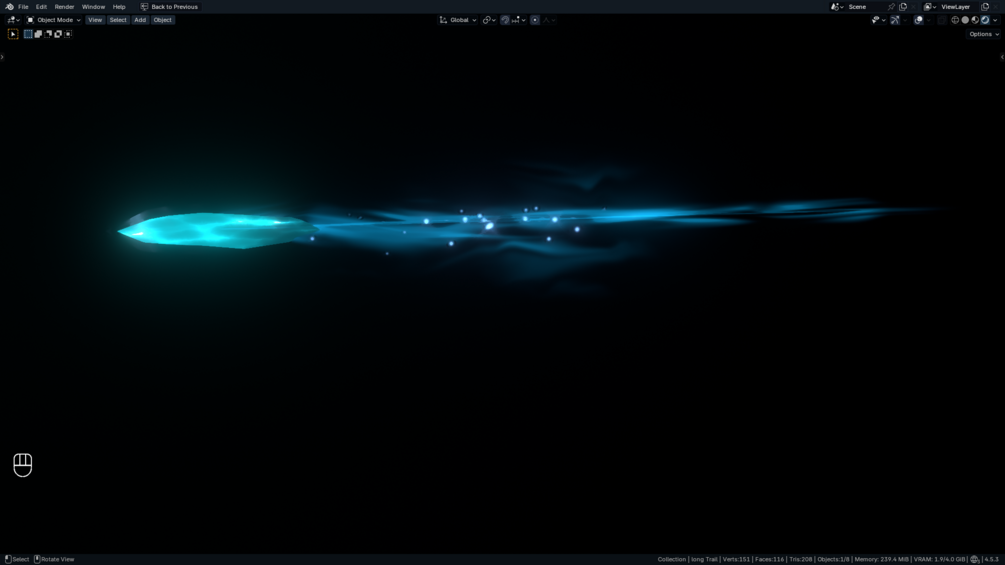Image resolution: width=1005 pixels, height=565 pixels.
Task: Open the File menu
Action: (x=23, y=6)
